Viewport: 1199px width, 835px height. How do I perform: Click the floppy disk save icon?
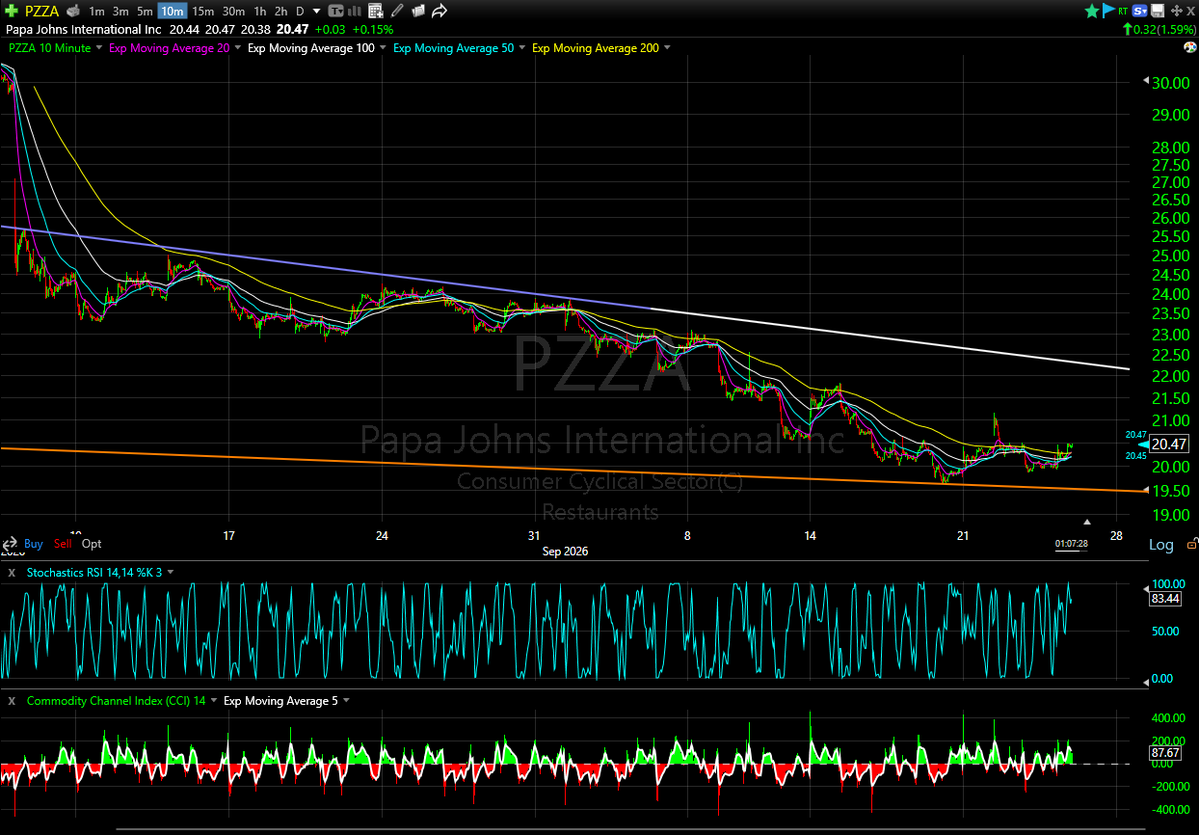pos(1158,11)
